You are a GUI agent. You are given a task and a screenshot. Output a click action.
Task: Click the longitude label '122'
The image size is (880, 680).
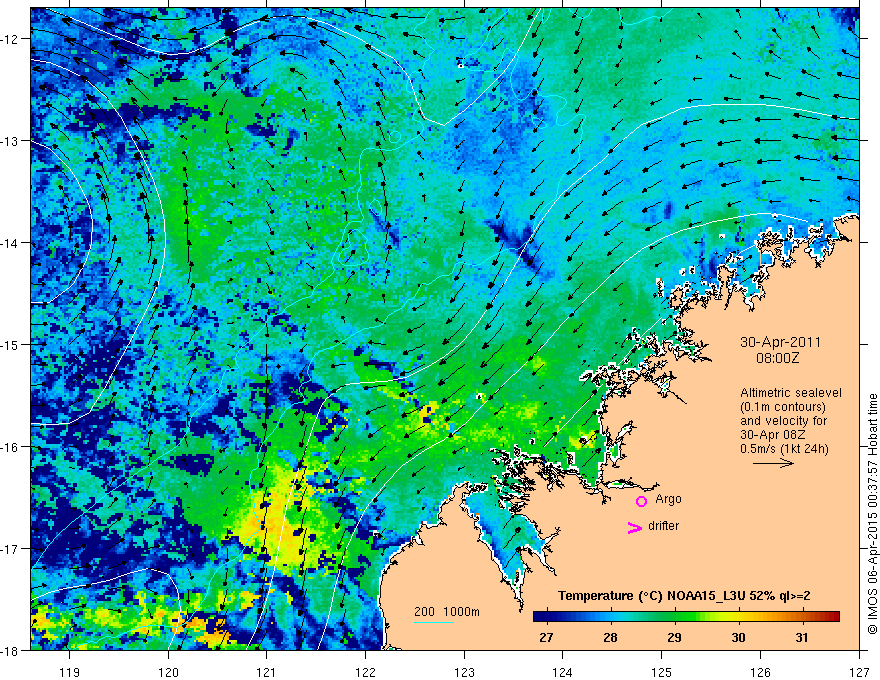(x=365, y=672)
